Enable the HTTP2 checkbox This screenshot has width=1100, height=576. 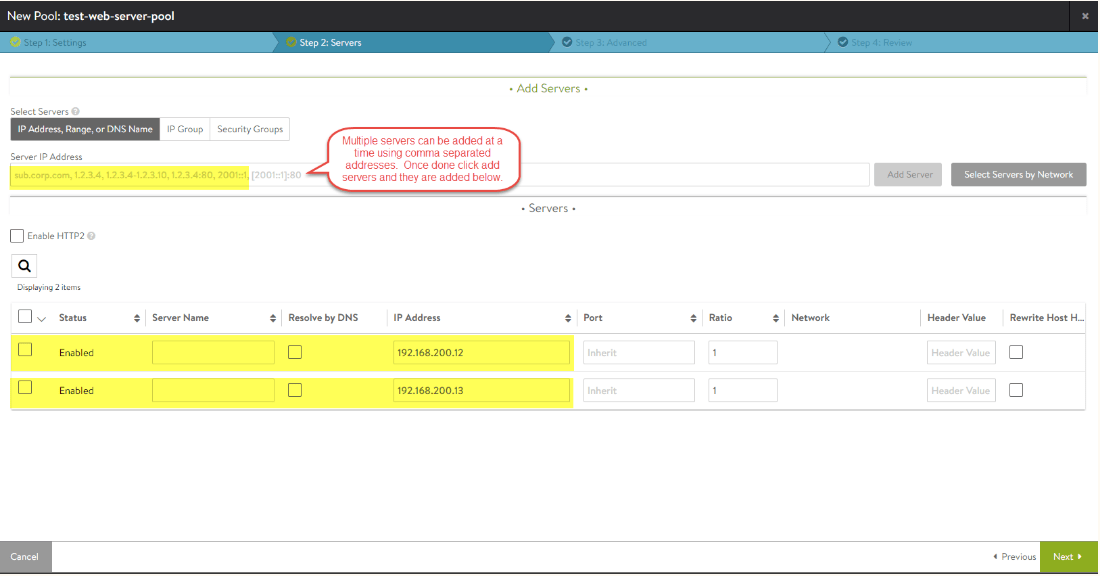point(17,236)
